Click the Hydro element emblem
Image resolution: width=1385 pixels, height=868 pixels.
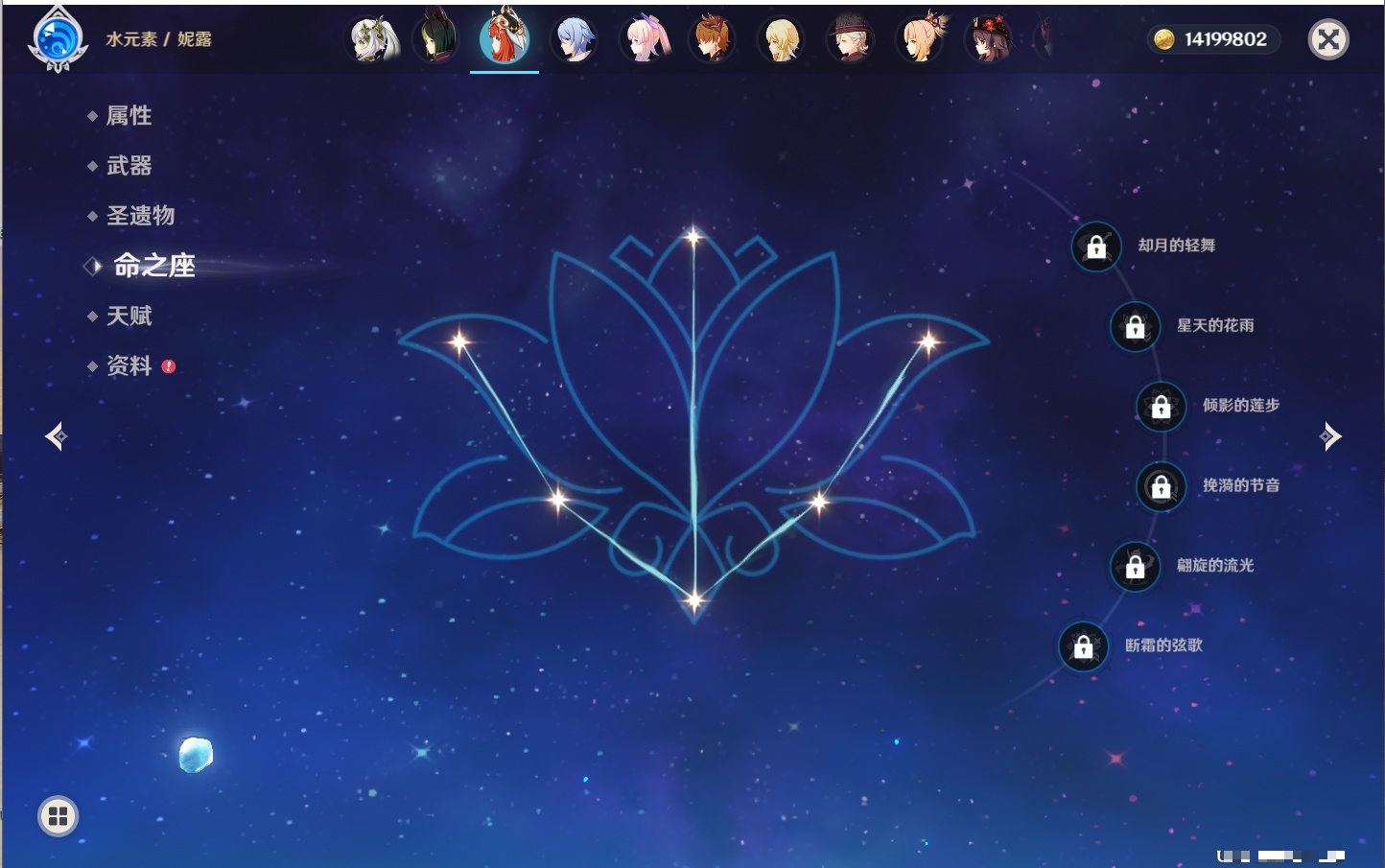click(x=59, y=39)
